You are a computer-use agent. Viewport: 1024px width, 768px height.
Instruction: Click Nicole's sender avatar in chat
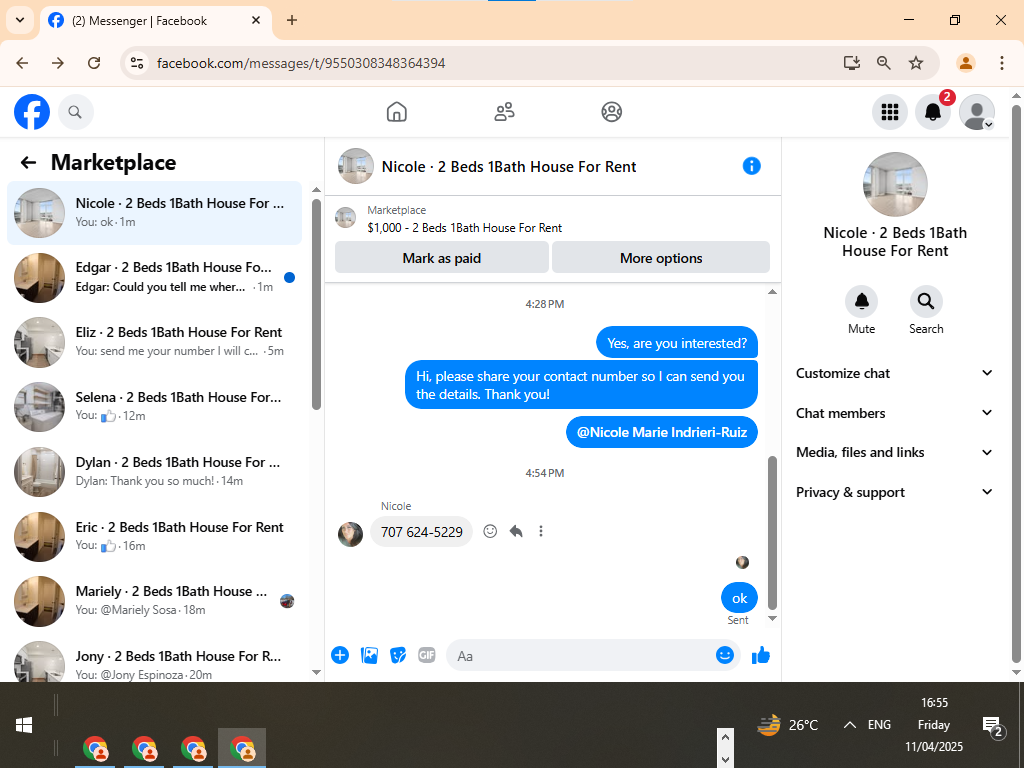click(350, 534)
